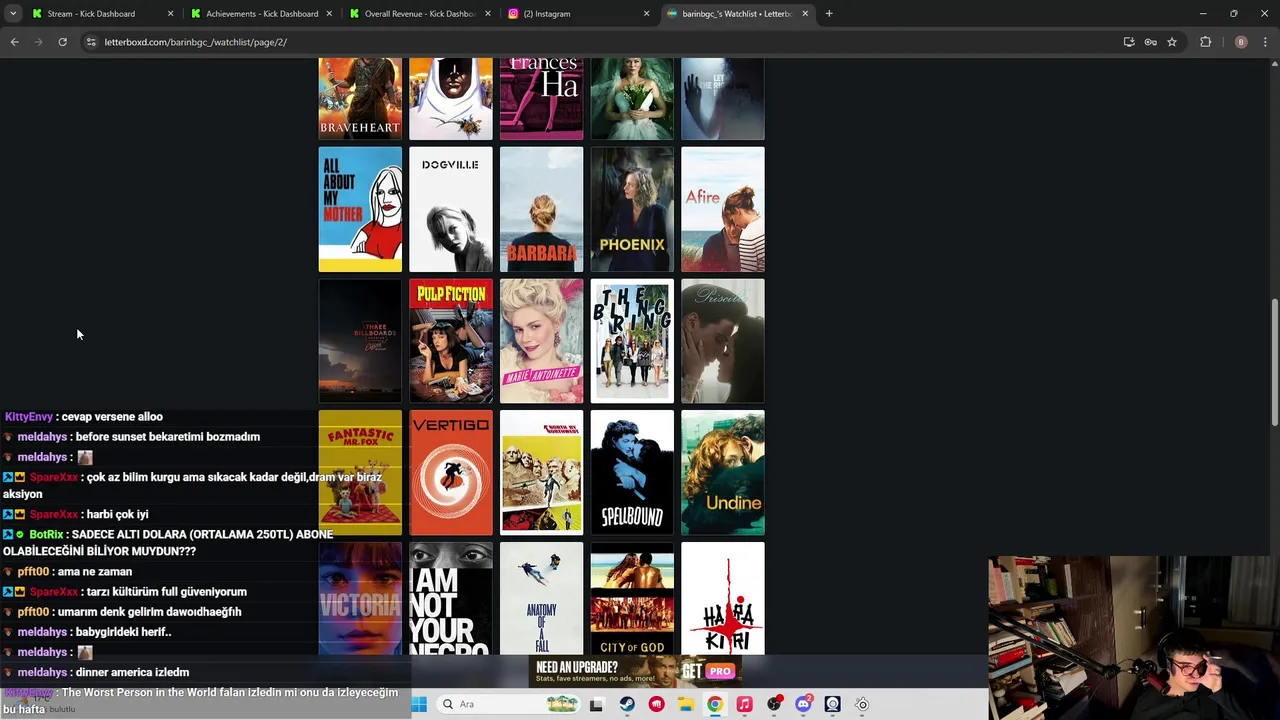
Task: Click the Chrome taskbar icon
Action: (715, 704)
